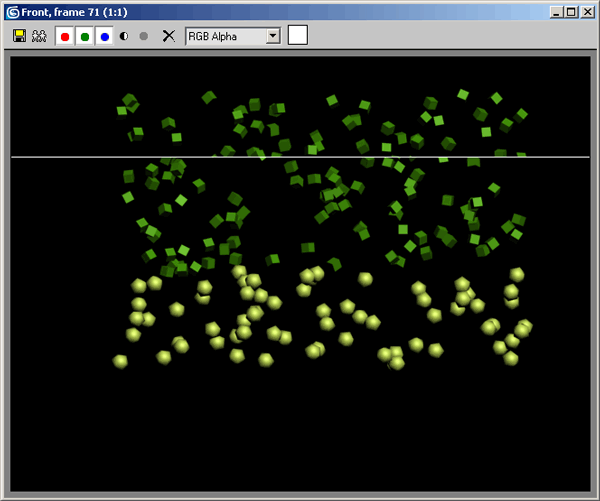Clear the rendered image with X
Screen dimensions: 600x501
[x=169, y=36]
